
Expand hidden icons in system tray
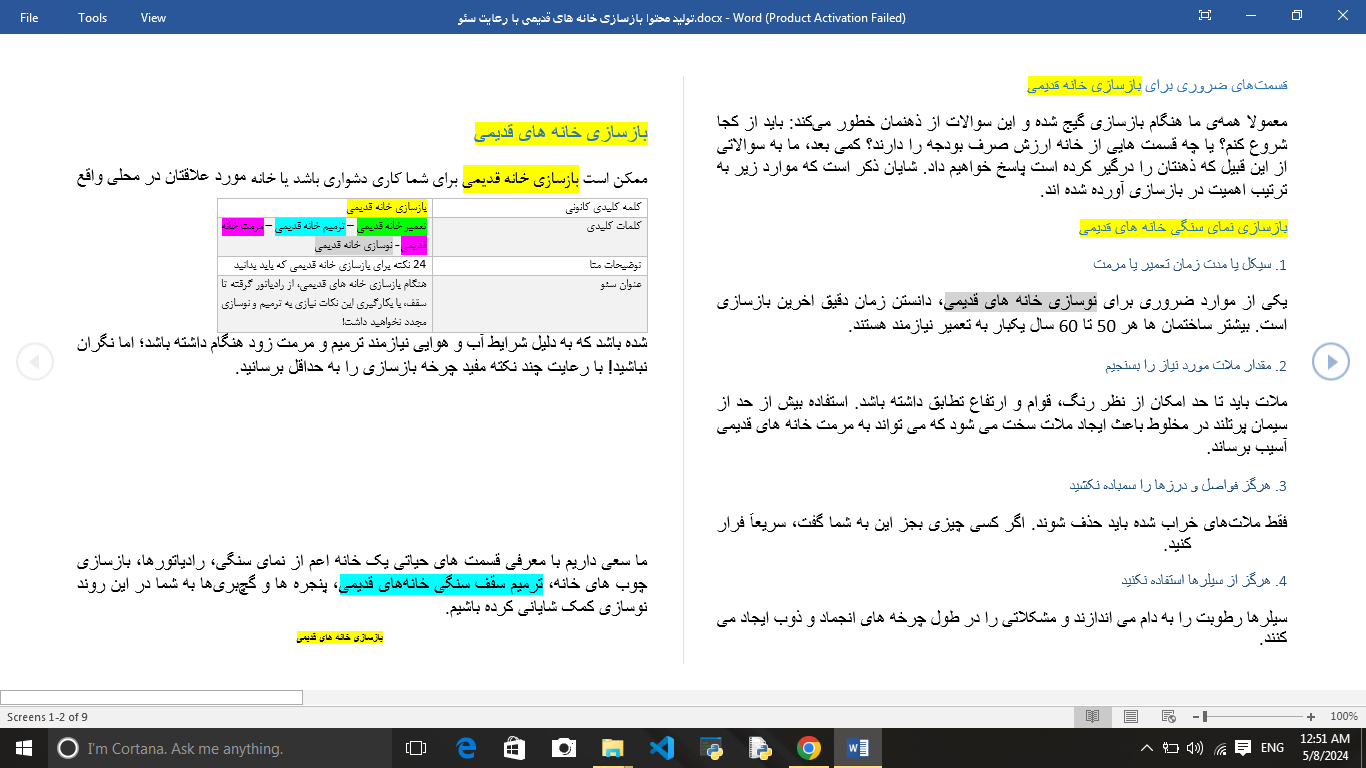coord(1147,747)
